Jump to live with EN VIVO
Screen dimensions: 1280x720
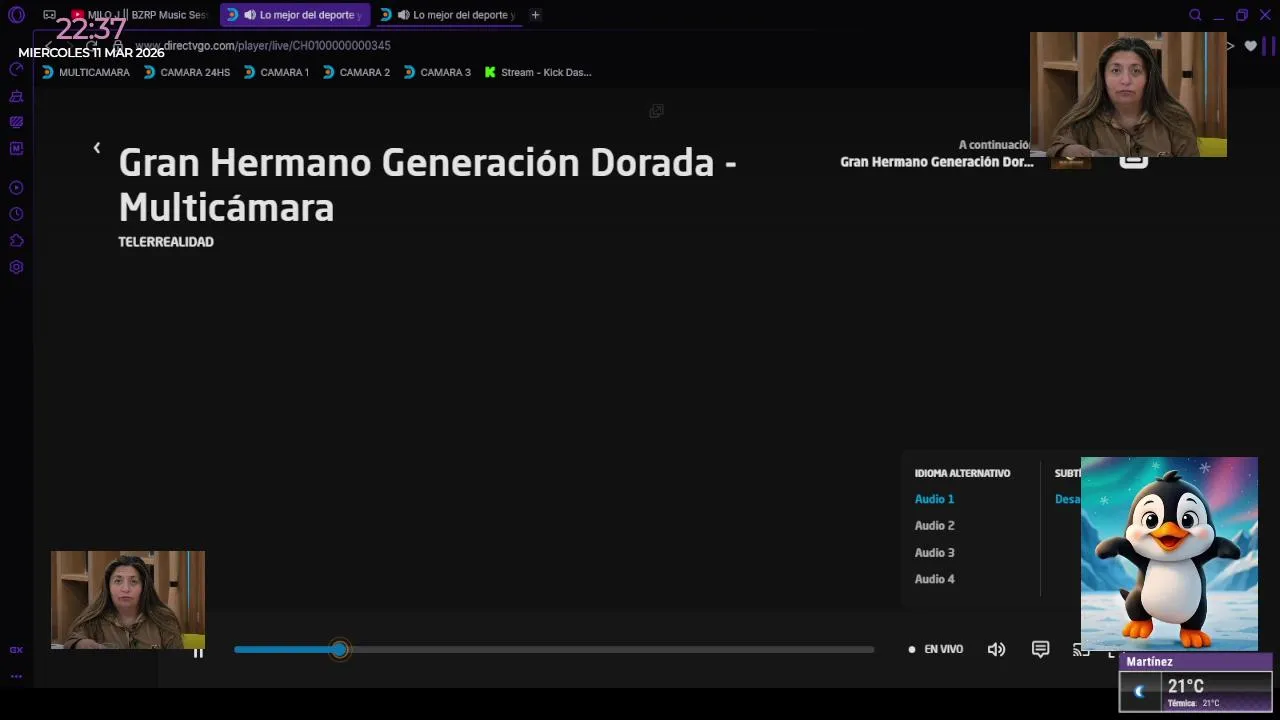coord(936,649)
